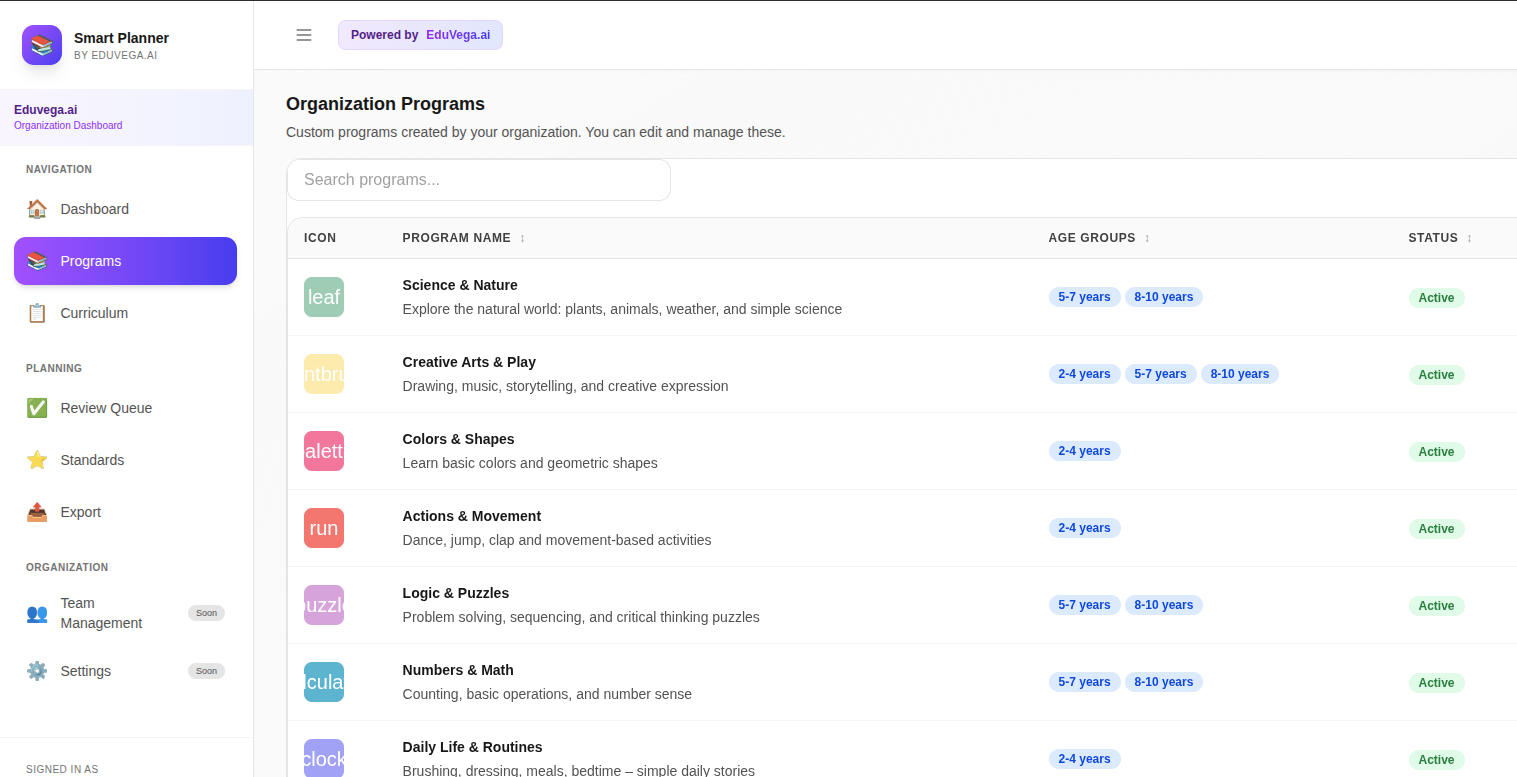Click the Active status badge for Colors & Shapes

click(x=1436, y=452)
